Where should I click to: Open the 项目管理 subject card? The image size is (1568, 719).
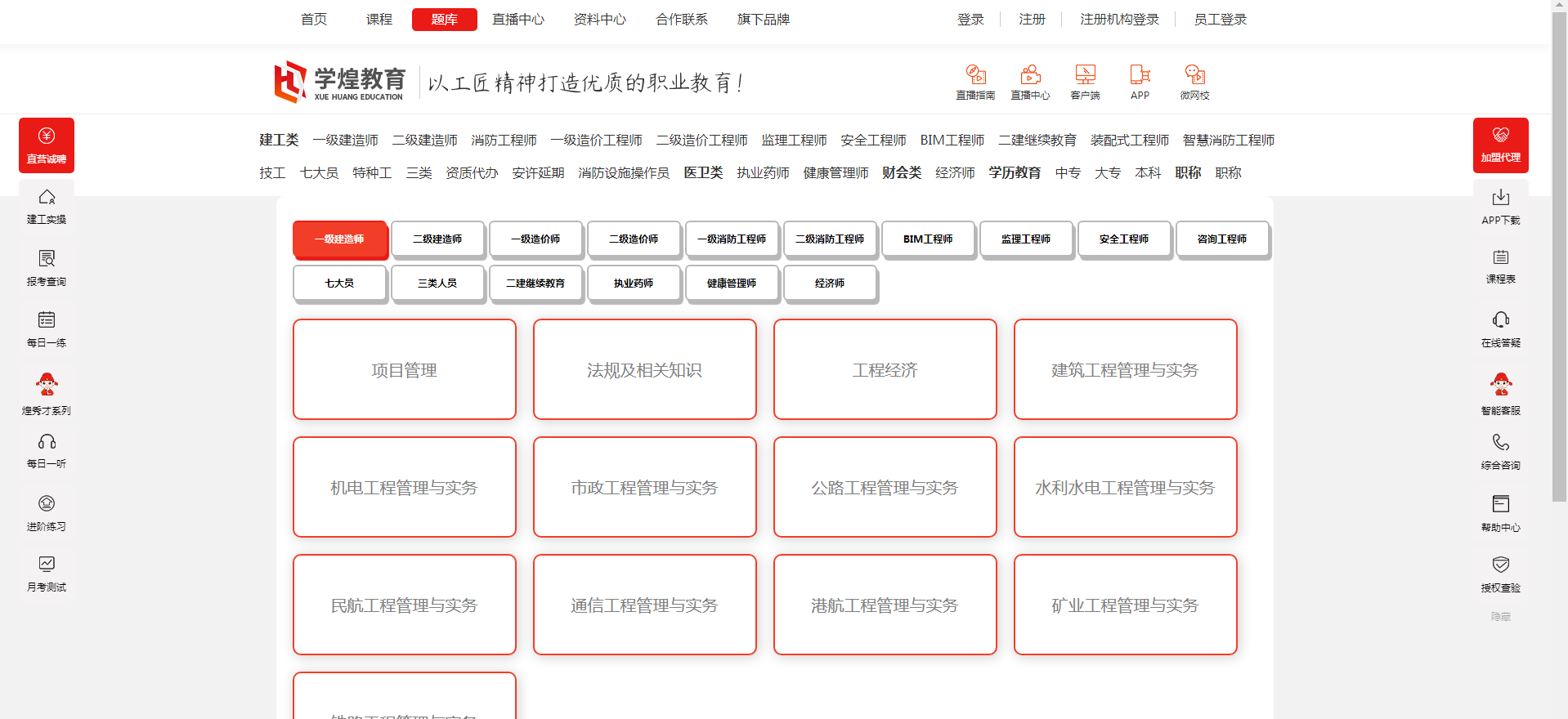coord(405,369)
